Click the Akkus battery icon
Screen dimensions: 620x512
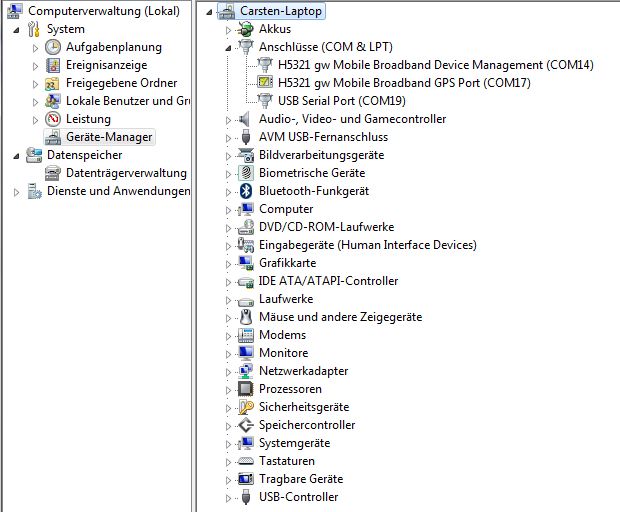246,29
